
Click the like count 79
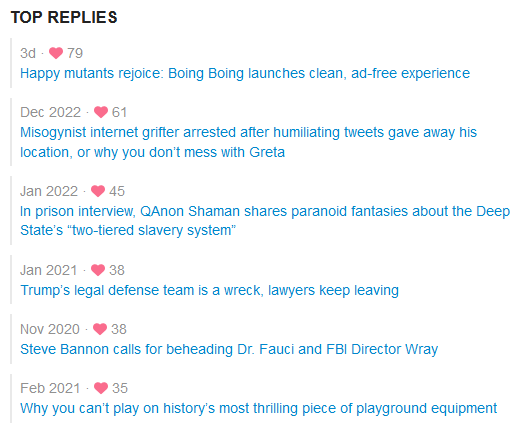tap(75, 53)
